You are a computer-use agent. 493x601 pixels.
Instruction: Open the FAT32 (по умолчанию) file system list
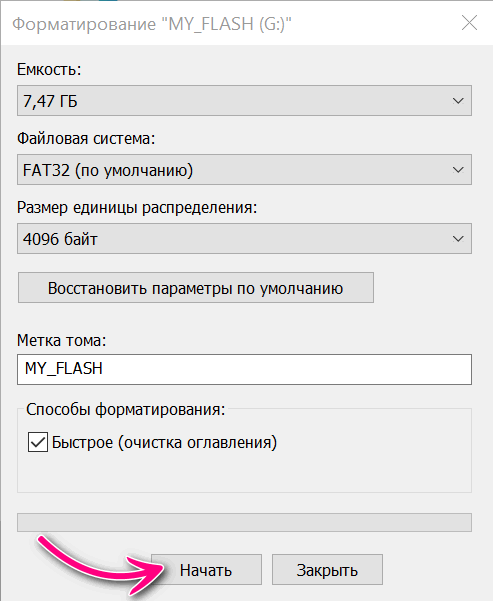tap(244, 169)
